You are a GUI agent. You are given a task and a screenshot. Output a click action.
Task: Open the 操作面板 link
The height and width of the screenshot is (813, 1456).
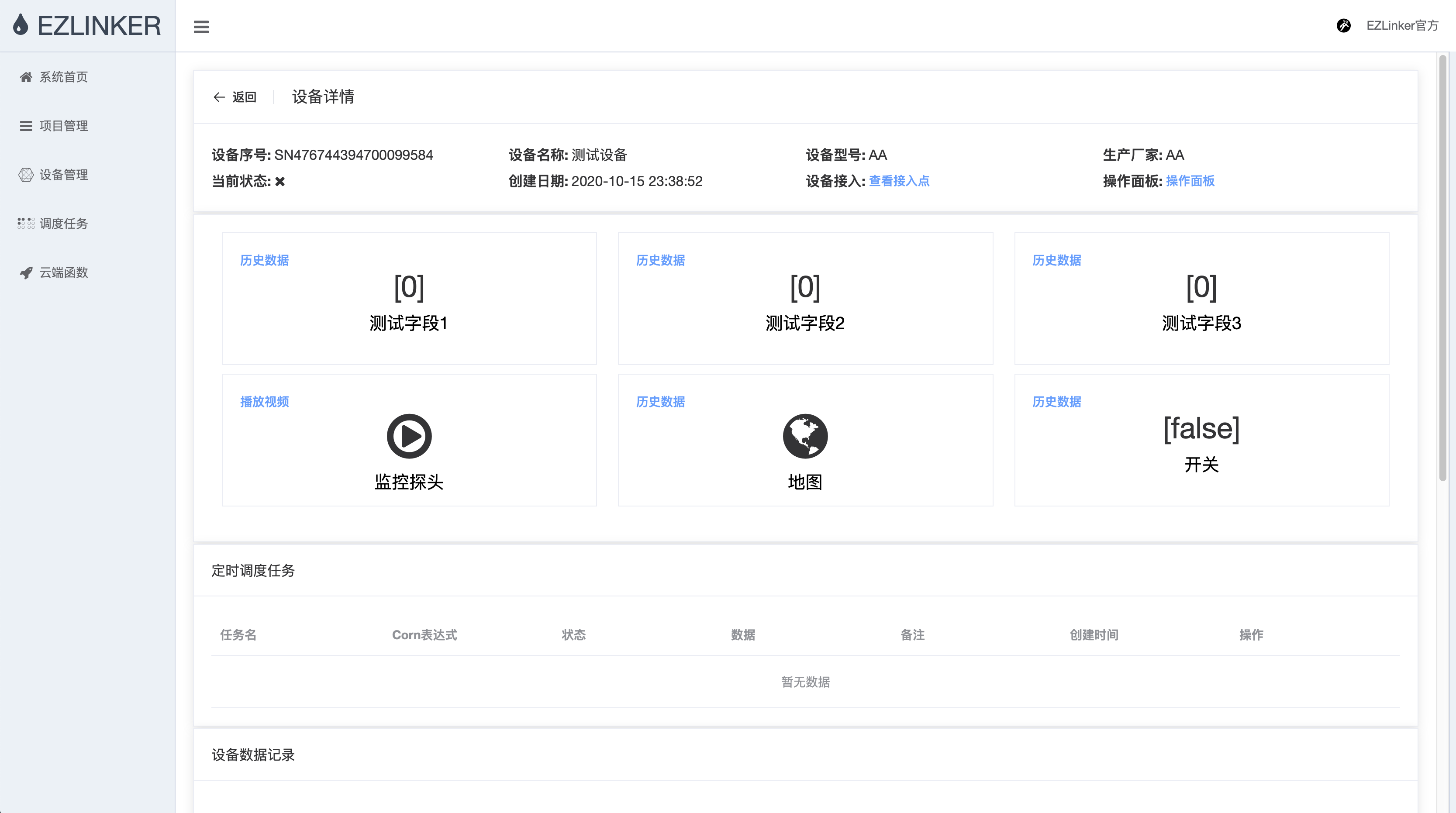(x=1190, y=181)
